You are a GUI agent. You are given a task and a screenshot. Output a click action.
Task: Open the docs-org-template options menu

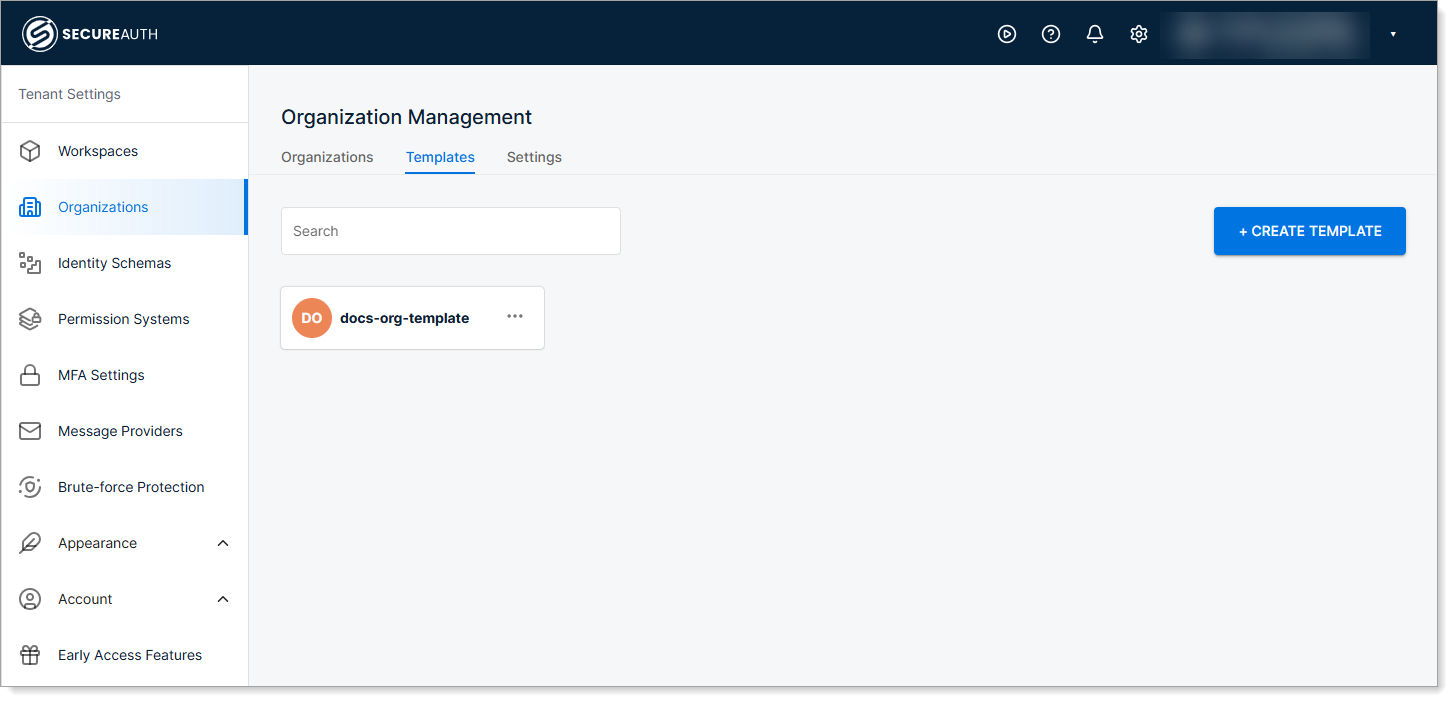pyautogui.click(x=515, y=316)
